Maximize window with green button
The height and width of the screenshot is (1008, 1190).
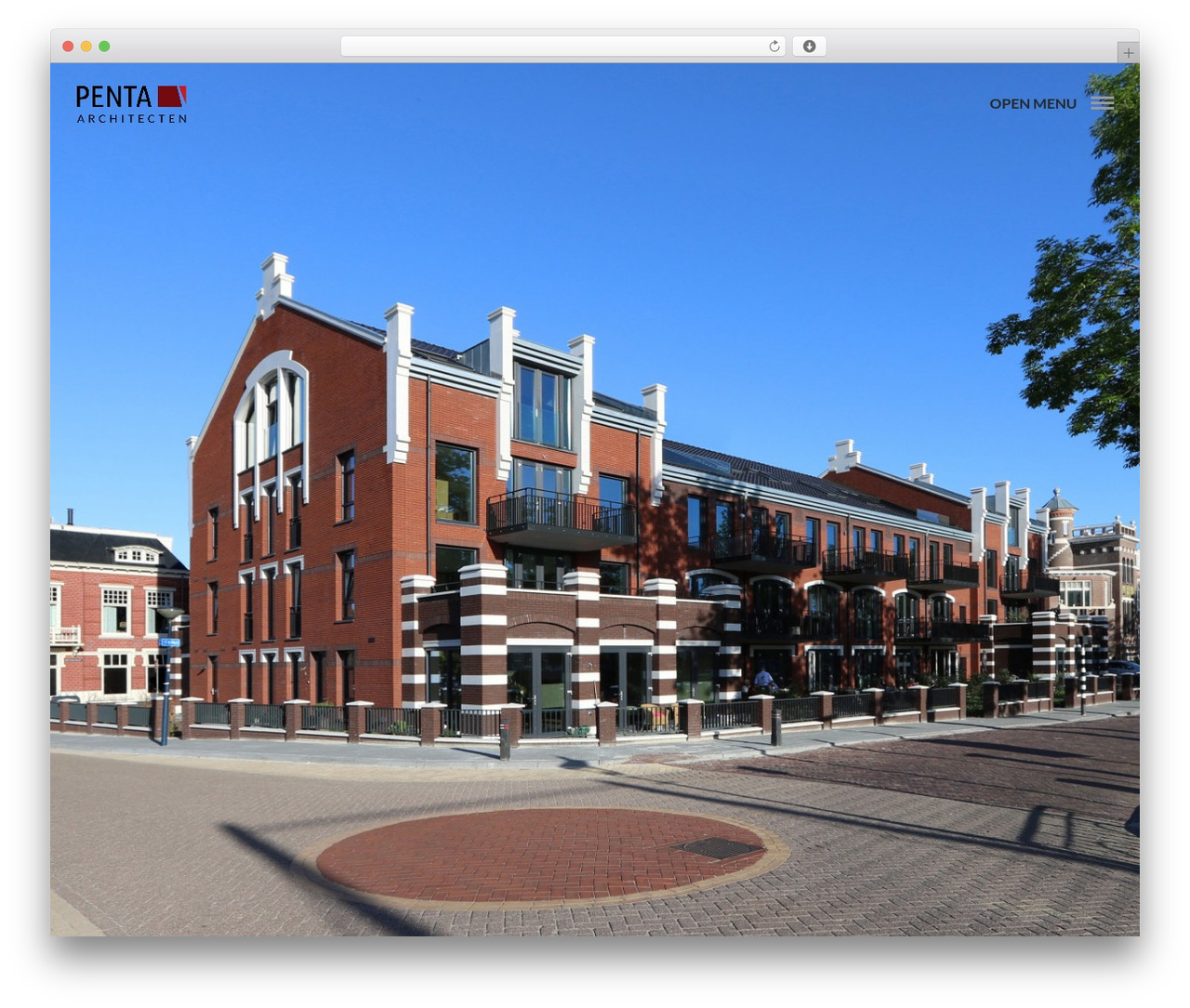click(x=104, y=46)
